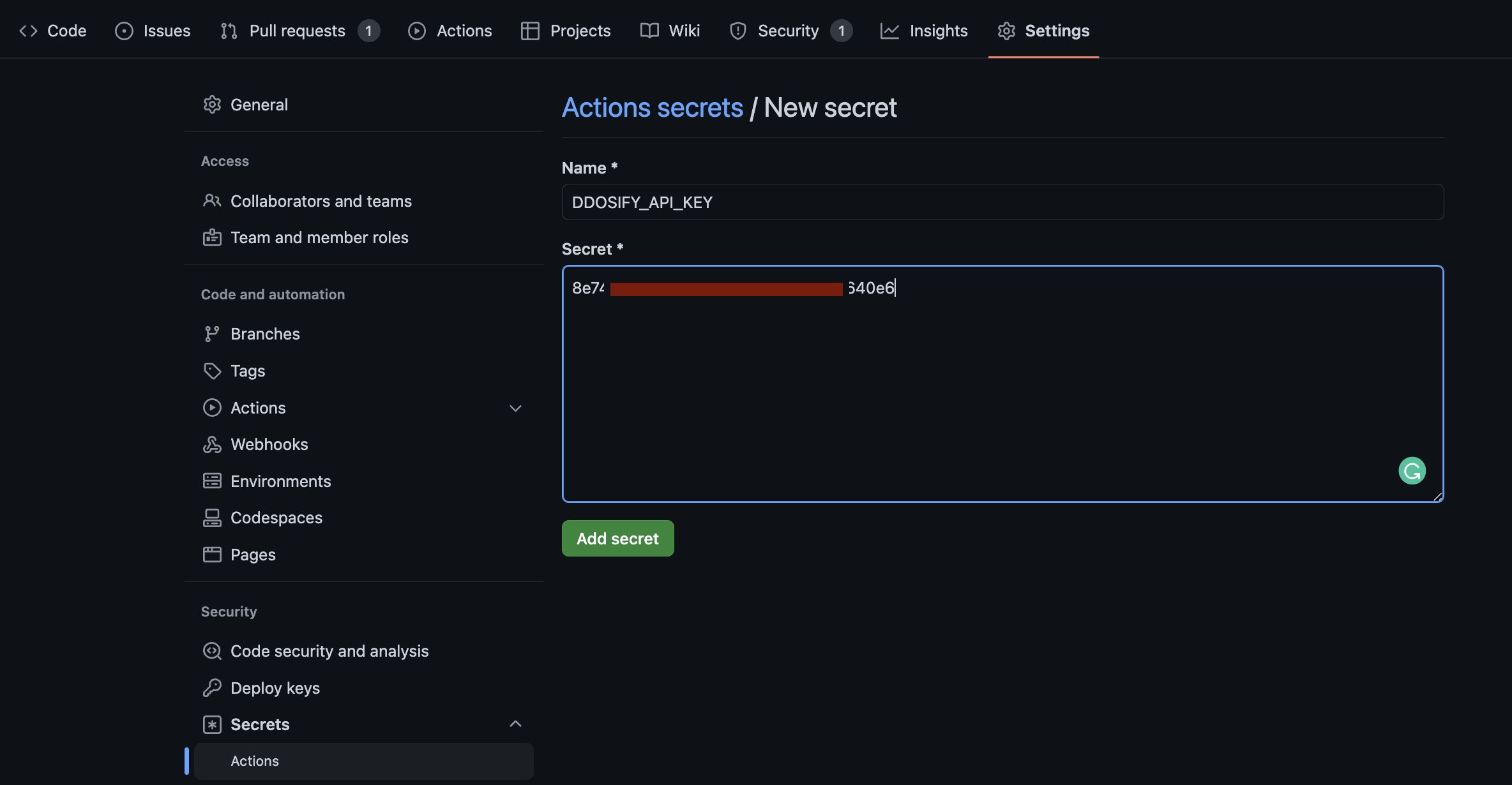This screenshot has width=1512, height=785.
Task: Click the Security shield icon
Action: tap(737, 30)
